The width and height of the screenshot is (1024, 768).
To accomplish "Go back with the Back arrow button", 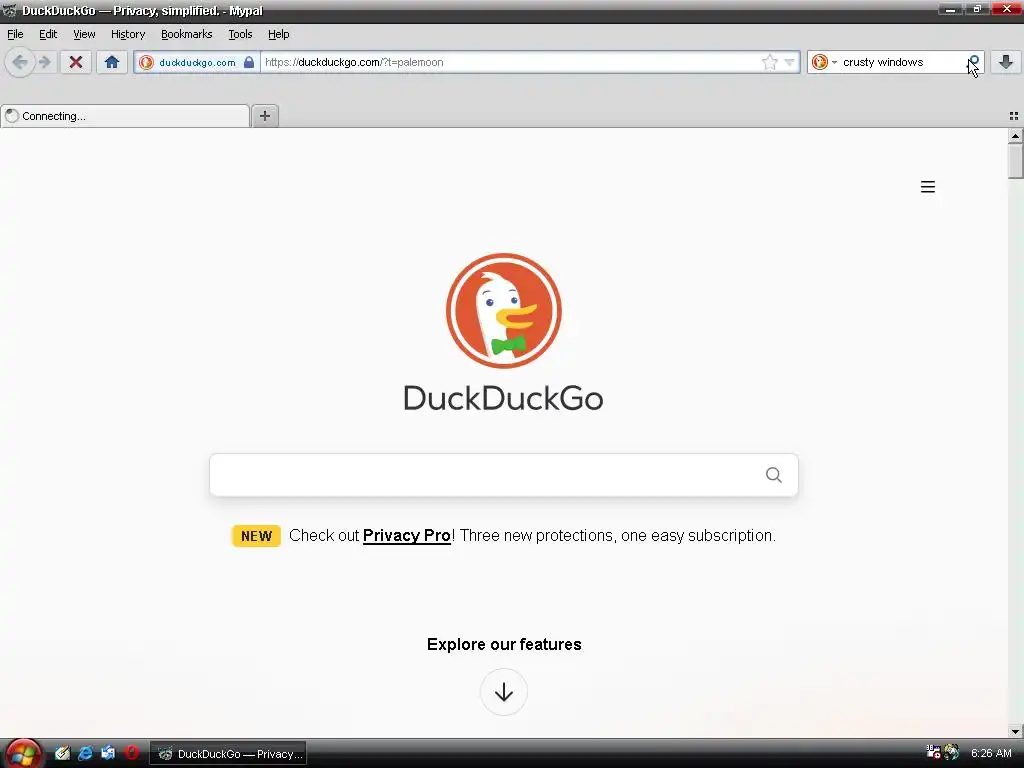I will 20,63.
